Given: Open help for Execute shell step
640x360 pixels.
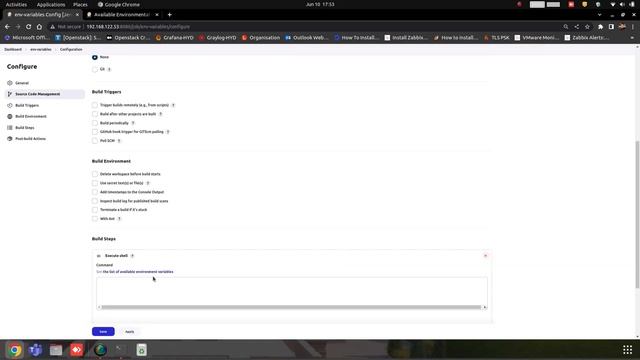Looking at the screenshot, I should 132,256.
